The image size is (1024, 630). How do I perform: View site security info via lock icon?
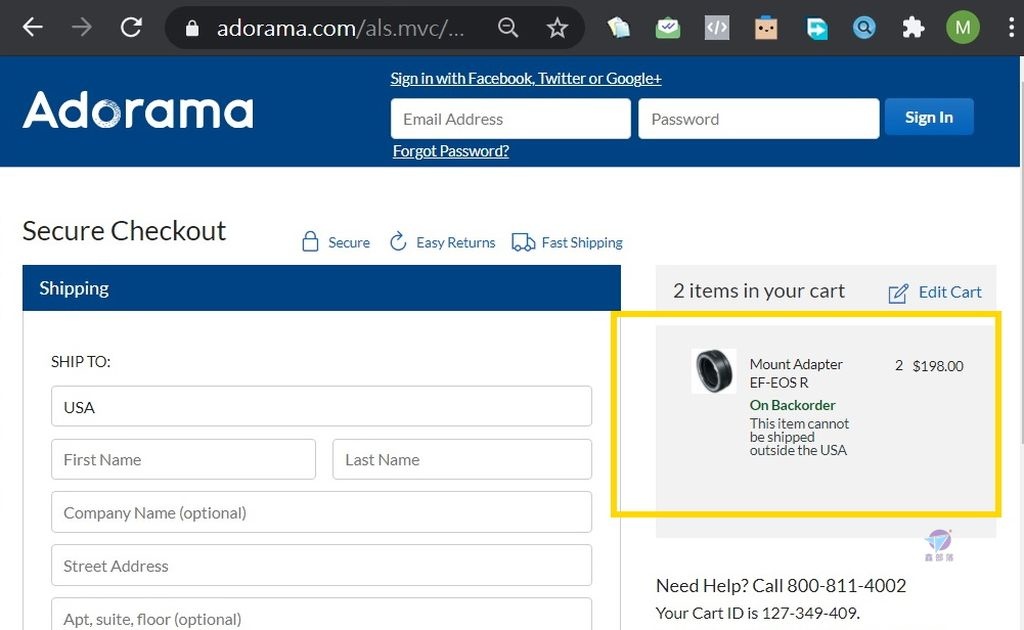click(192, 28)
